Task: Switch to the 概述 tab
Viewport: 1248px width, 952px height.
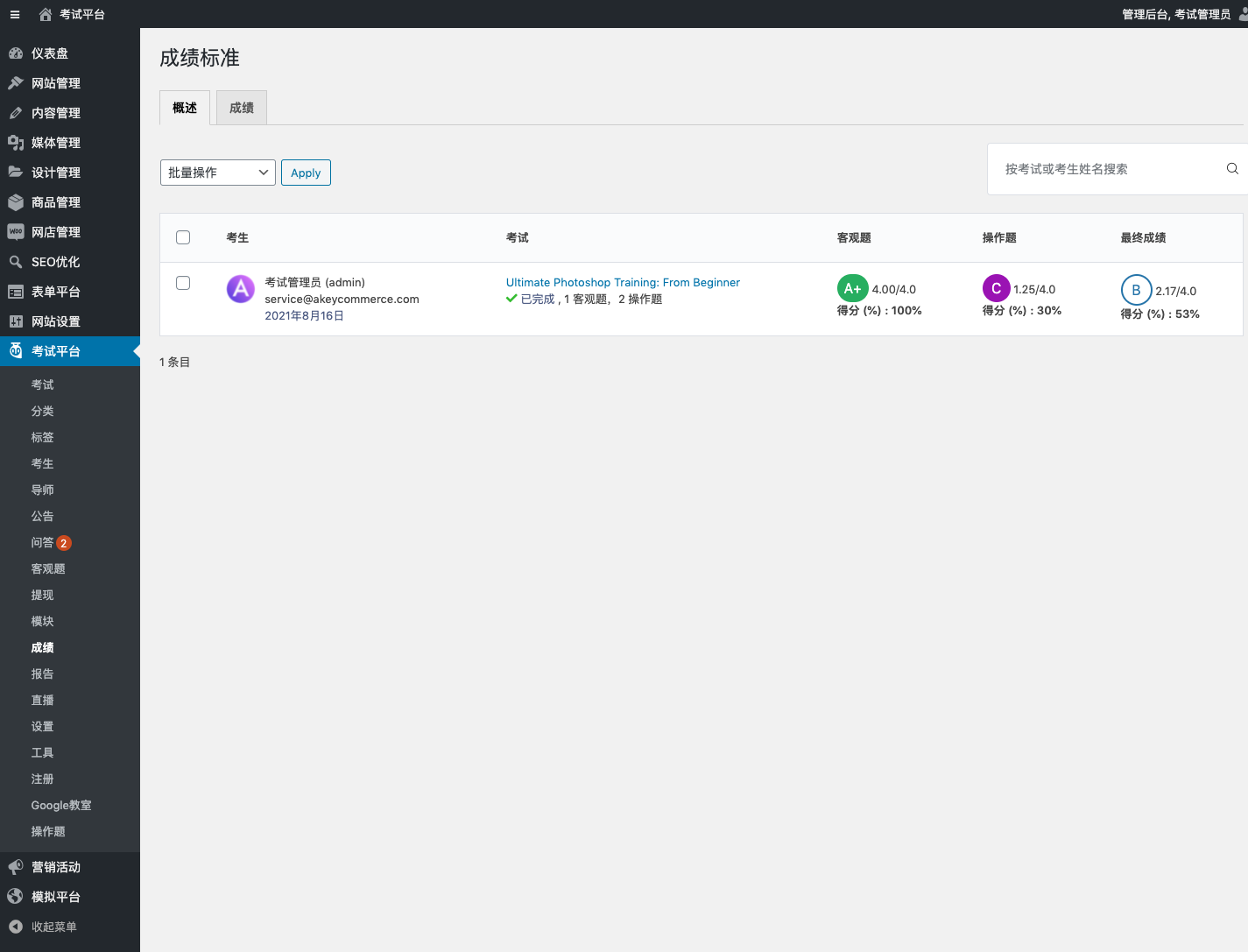Action: (185, 108)
